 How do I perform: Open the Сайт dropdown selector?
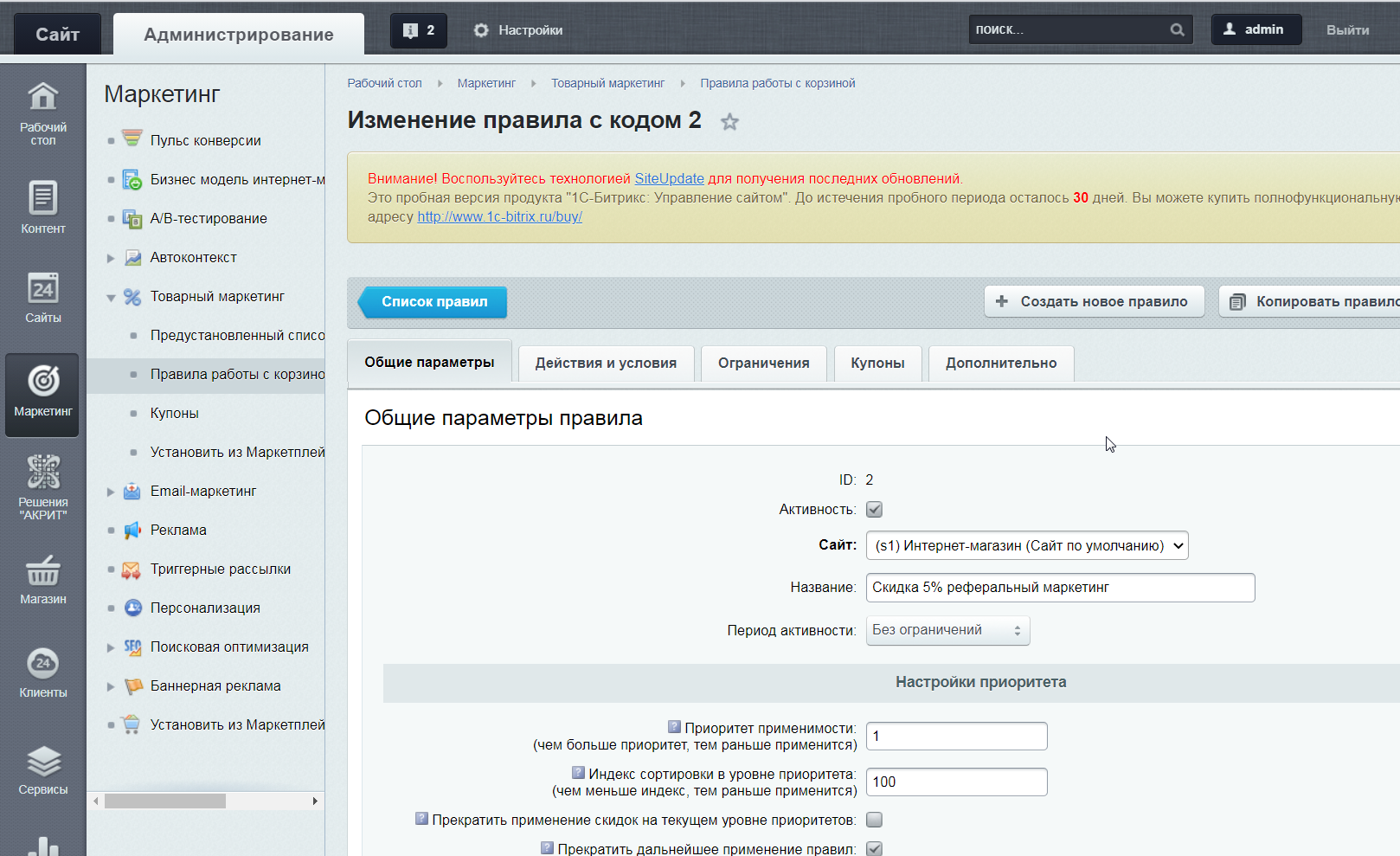[x=1027, y=545]
